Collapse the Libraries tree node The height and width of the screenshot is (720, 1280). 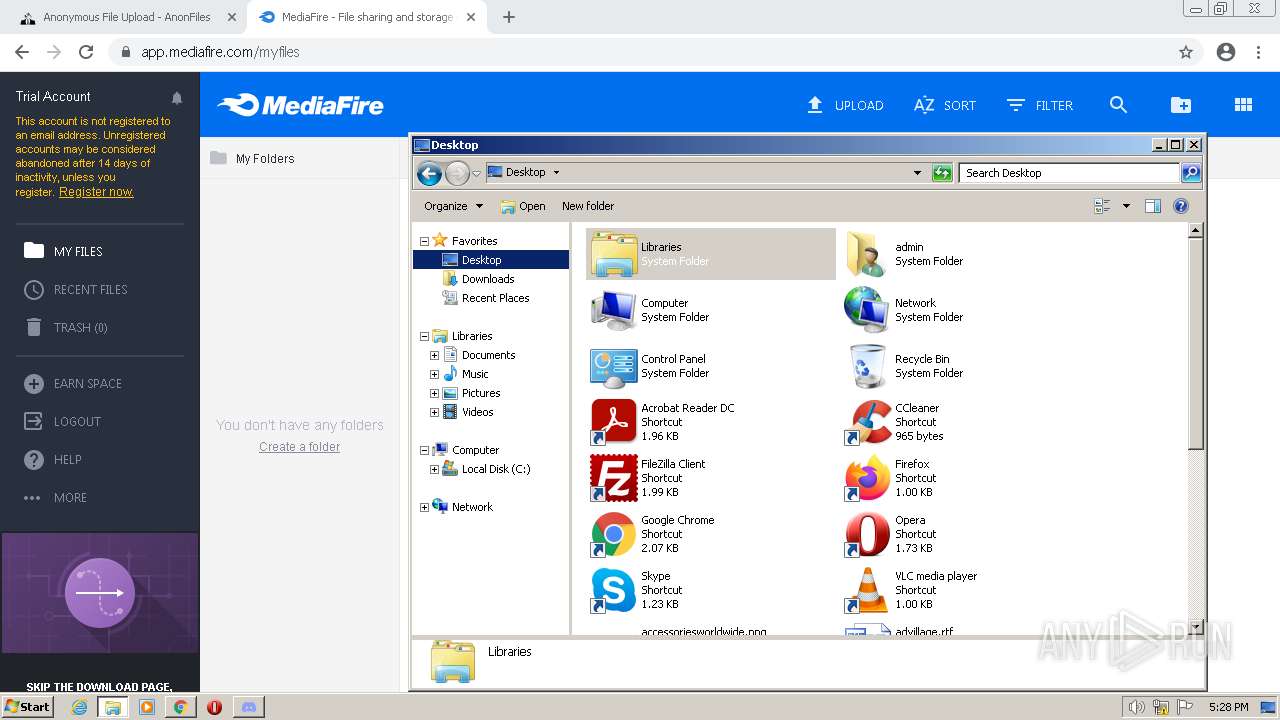tap(424, 336)
